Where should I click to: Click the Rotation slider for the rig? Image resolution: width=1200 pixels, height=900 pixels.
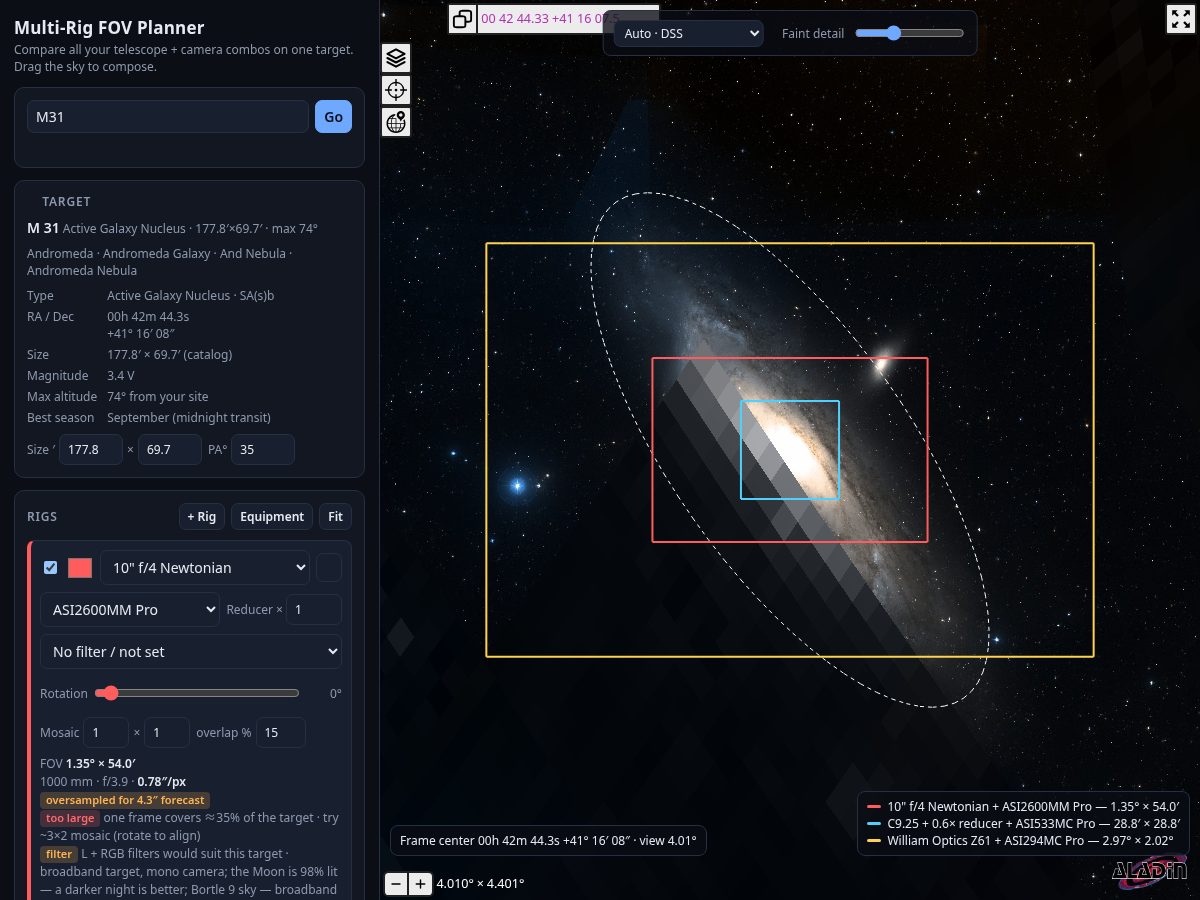coord(197,693)
